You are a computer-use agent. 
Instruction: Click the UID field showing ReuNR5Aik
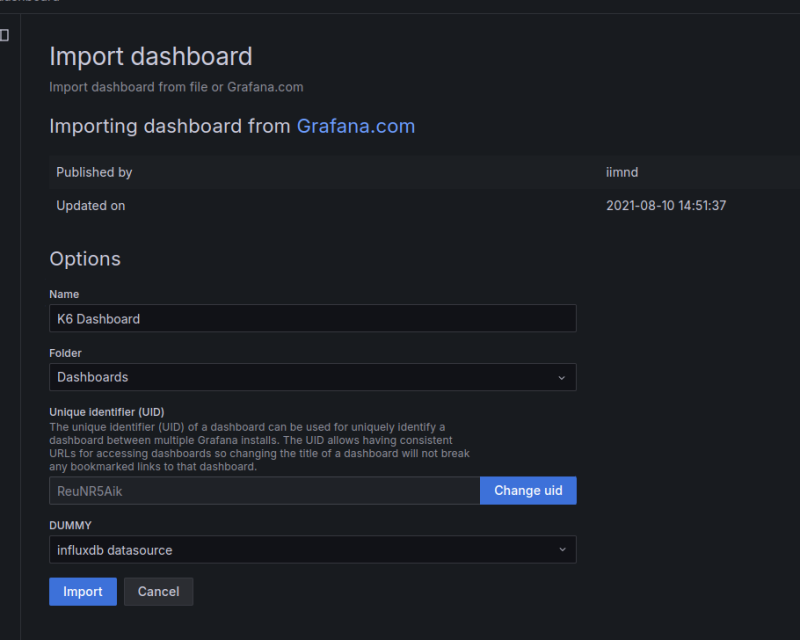[x=264, y=491]
